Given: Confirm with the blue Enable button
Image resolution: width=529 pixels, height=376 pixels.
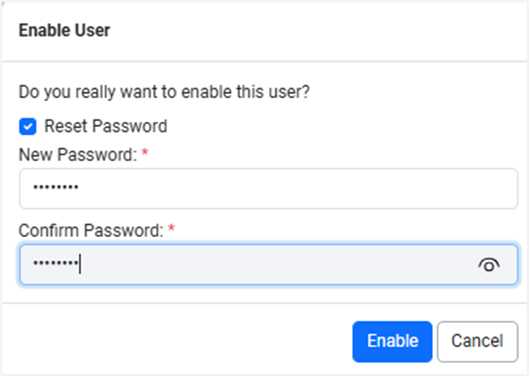Looking at the screenshot, I should coord(392,341).
